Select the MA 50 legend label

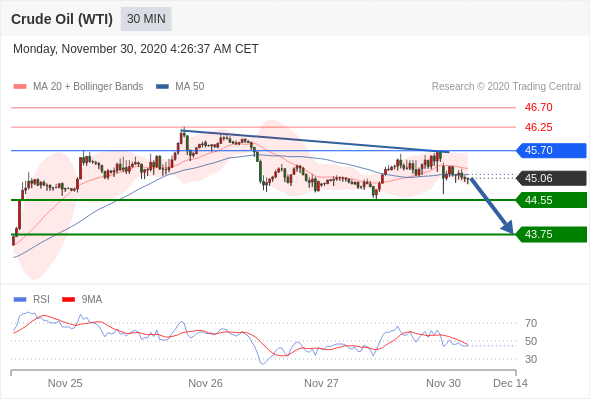tap(190, 87)
